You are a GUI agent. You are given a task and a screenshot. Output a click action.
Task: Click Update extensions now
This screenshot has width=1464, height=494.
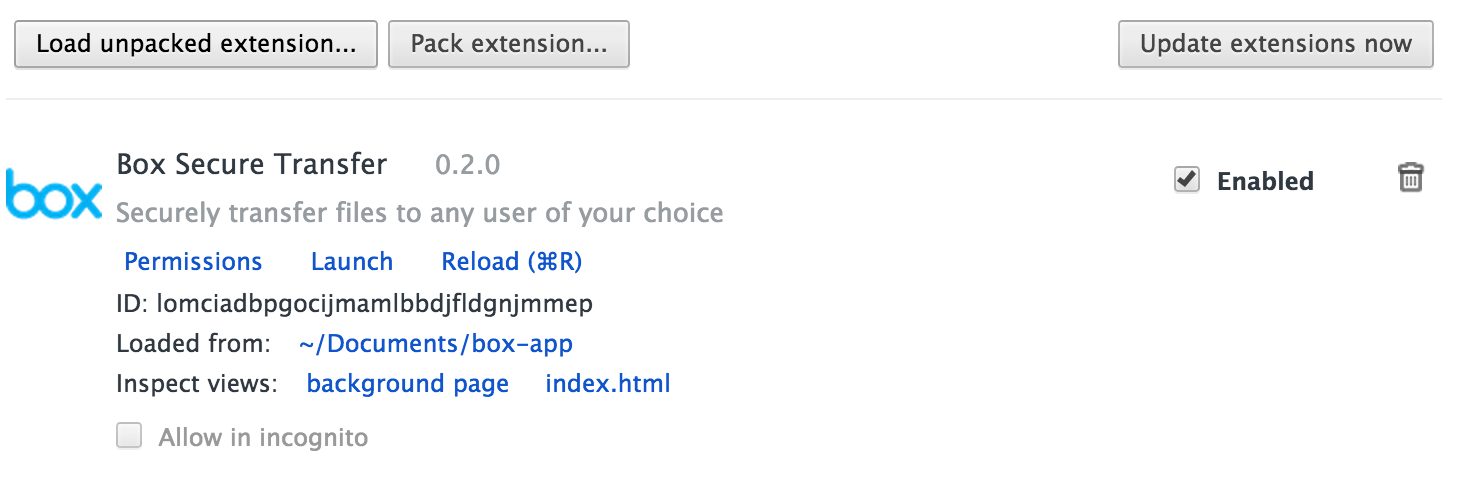(1275, 45)
